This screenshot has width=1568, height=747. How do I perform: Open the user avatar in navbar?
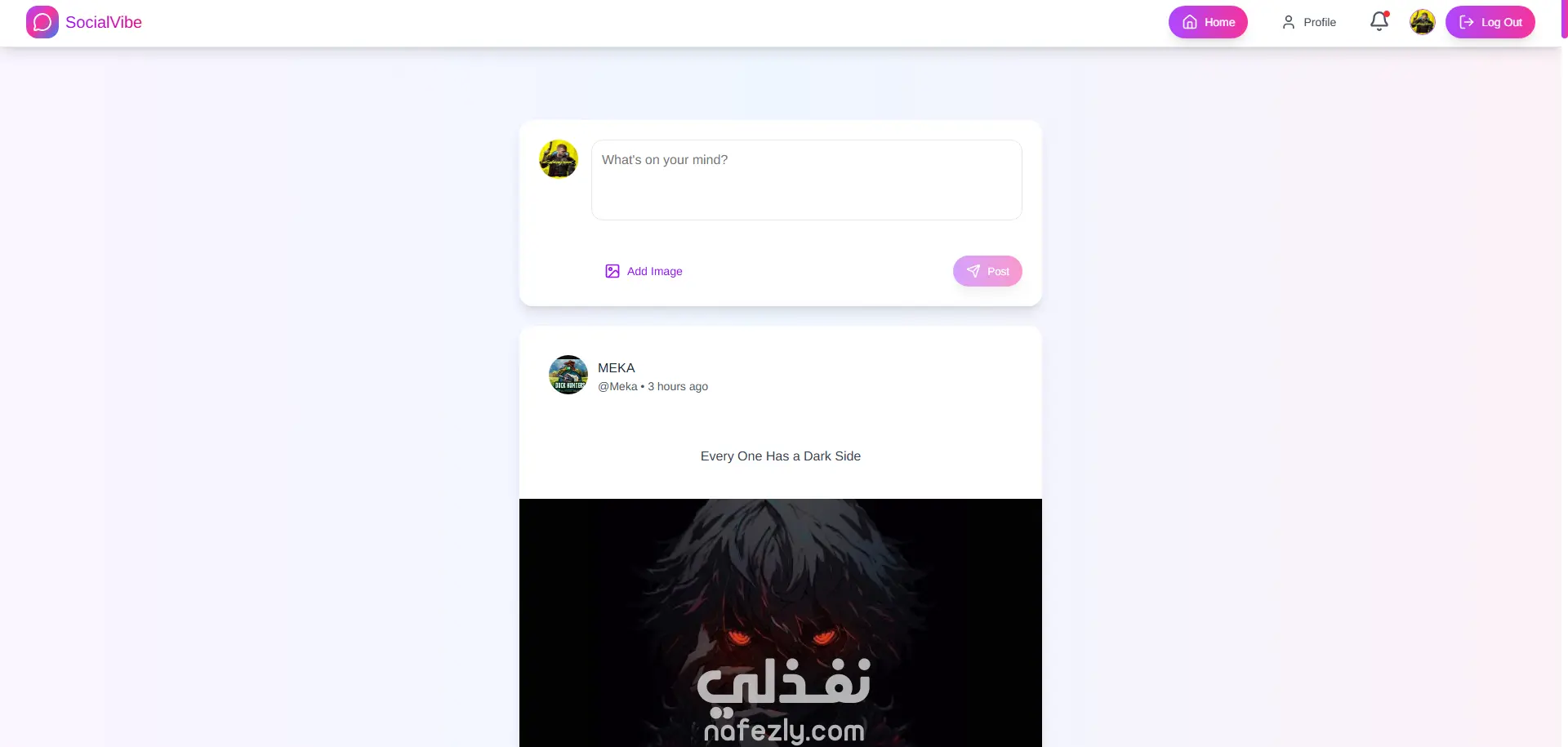tap(1423, 22)
